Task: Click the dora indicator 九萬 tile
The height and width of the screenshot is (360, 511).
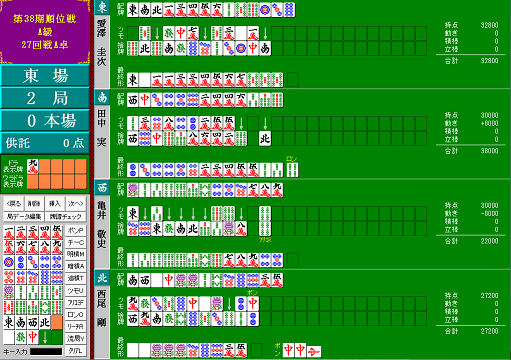Action: 33,166
